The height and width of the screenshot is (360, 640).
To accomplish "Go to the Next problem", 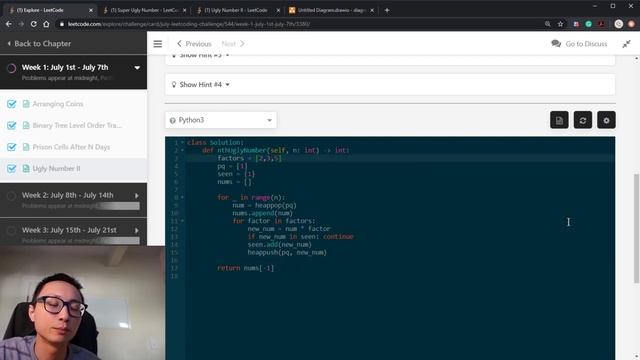I will point(233,44).
